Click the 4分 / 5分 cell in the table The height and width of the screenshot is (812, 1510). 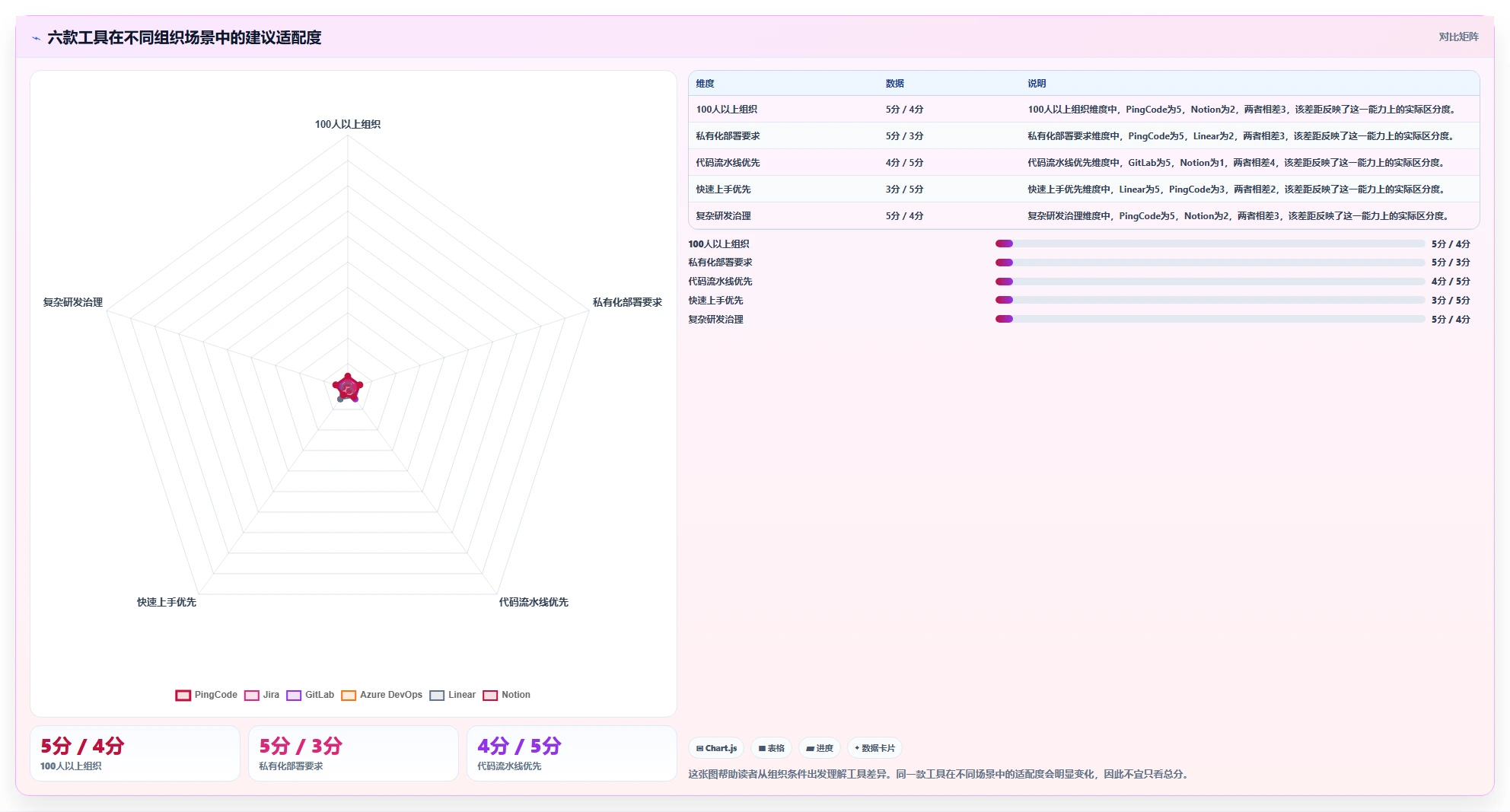click(904, 163)
